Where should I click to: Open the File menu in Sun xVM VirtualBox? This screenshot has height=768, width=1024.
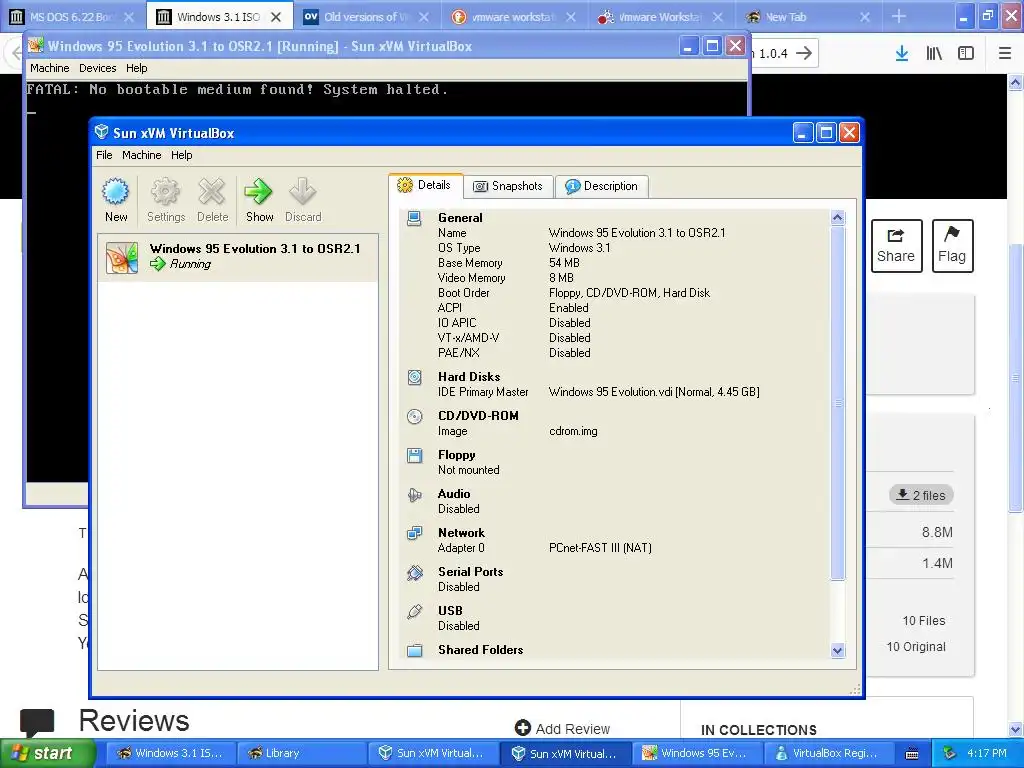coord(104,155)
